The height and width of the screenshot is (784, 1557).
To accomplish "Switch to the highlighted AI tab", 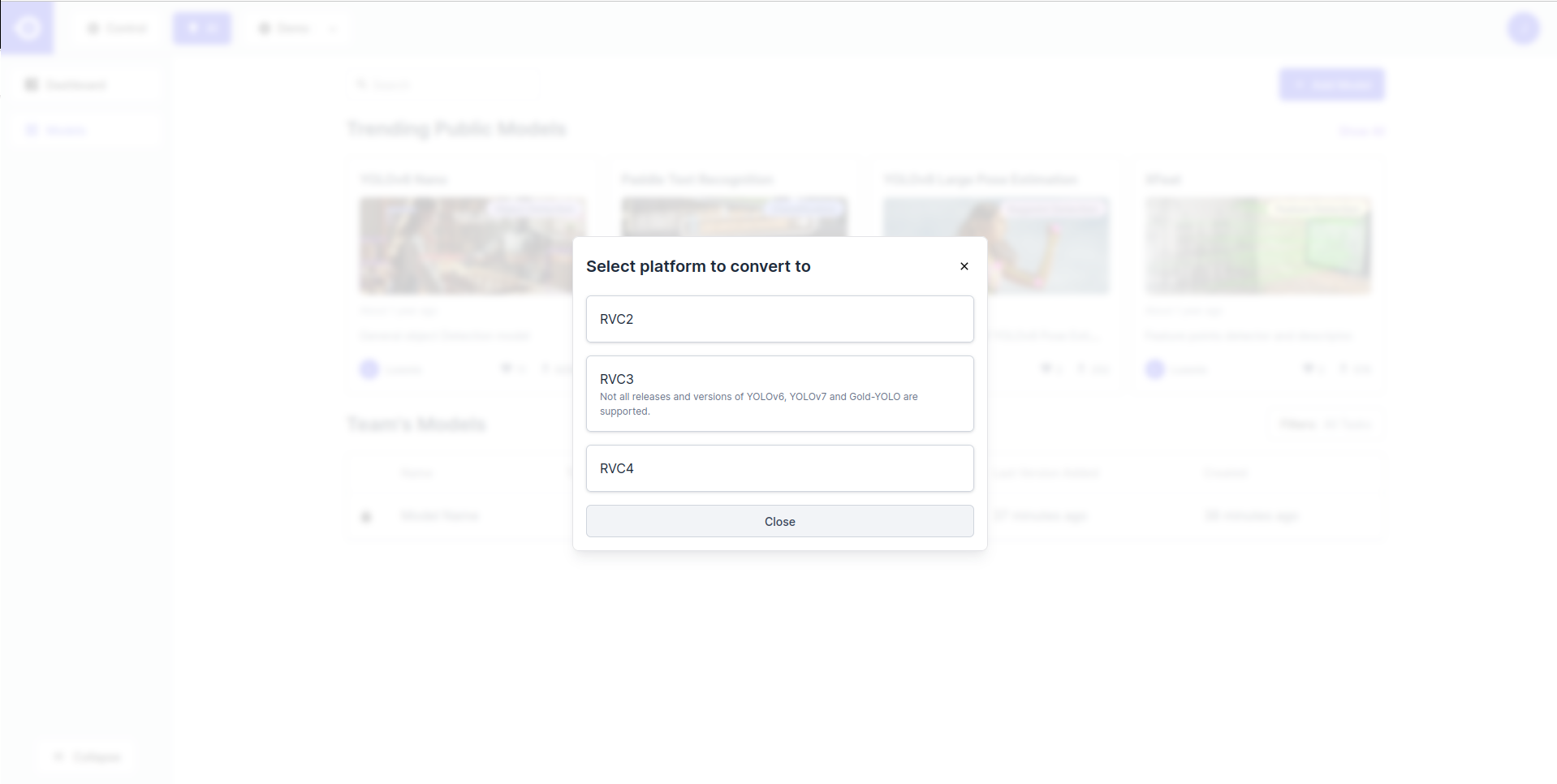I will [202, 28].
